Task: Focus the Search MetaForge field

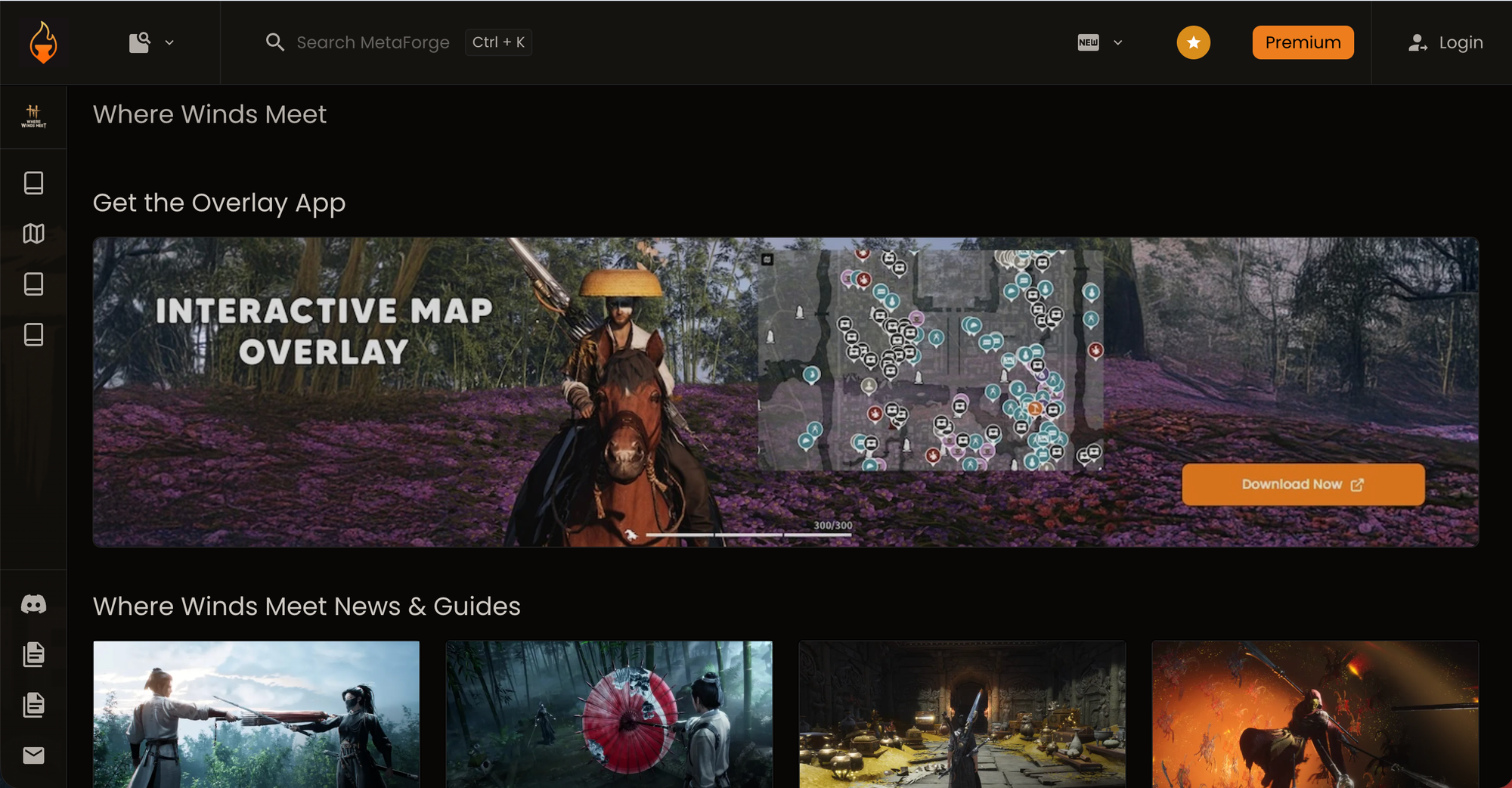Action: click(x=373, y=42)
